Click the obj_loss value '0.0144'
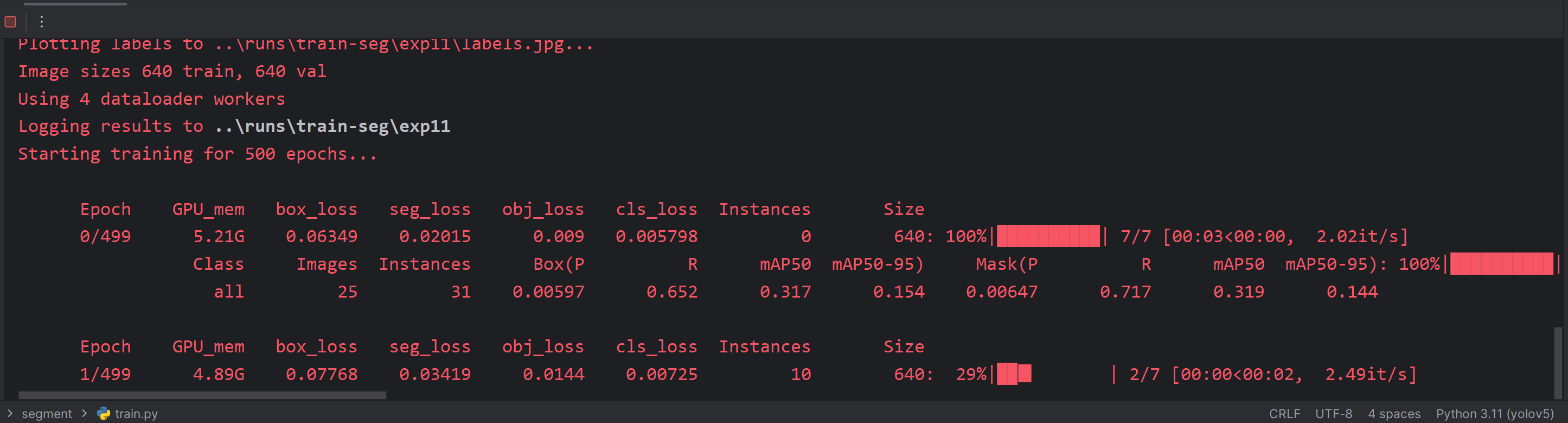1568x423 pixels. pyautogui.click(x=553, y=374)
